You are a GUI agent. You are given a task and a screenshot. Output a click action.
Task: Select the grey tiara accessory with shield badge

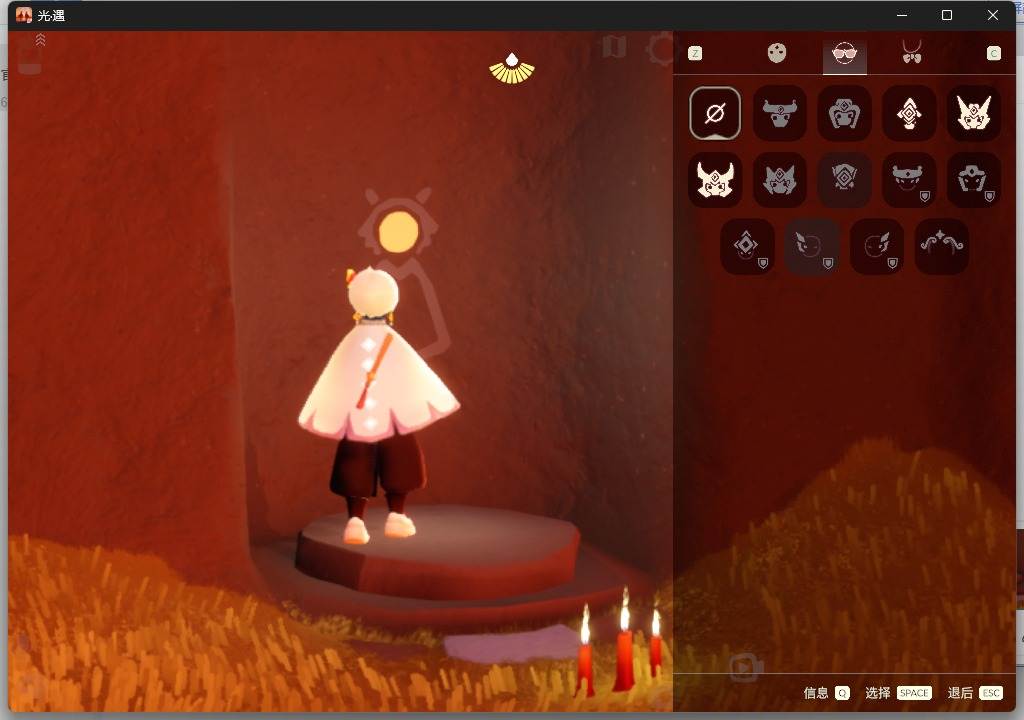click(x=974, y=180)
